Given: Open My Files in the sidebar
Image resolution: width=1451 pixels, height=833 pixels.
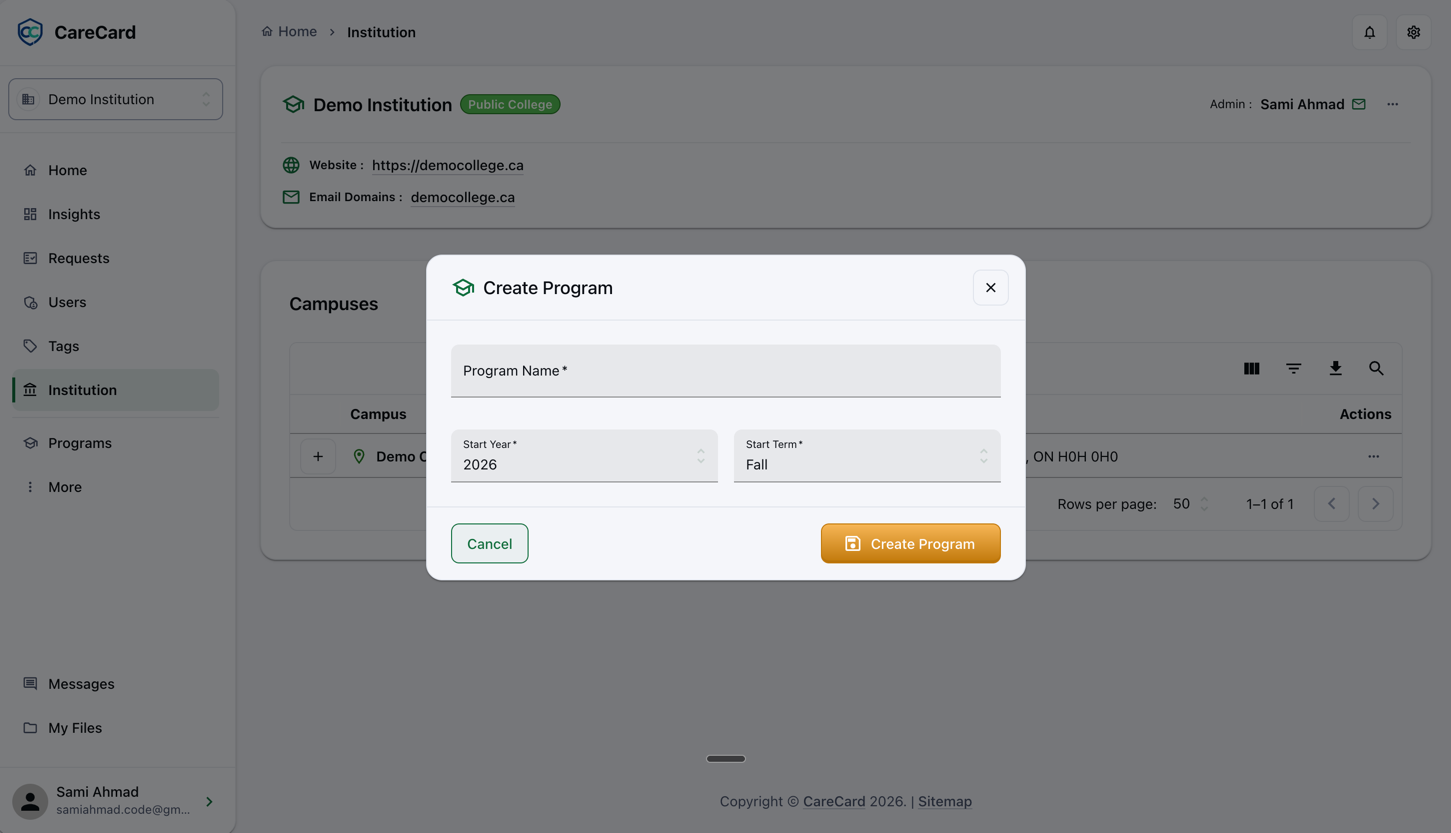Looking at the screenshot, I should pyautogui.click(x=116, y=728).
